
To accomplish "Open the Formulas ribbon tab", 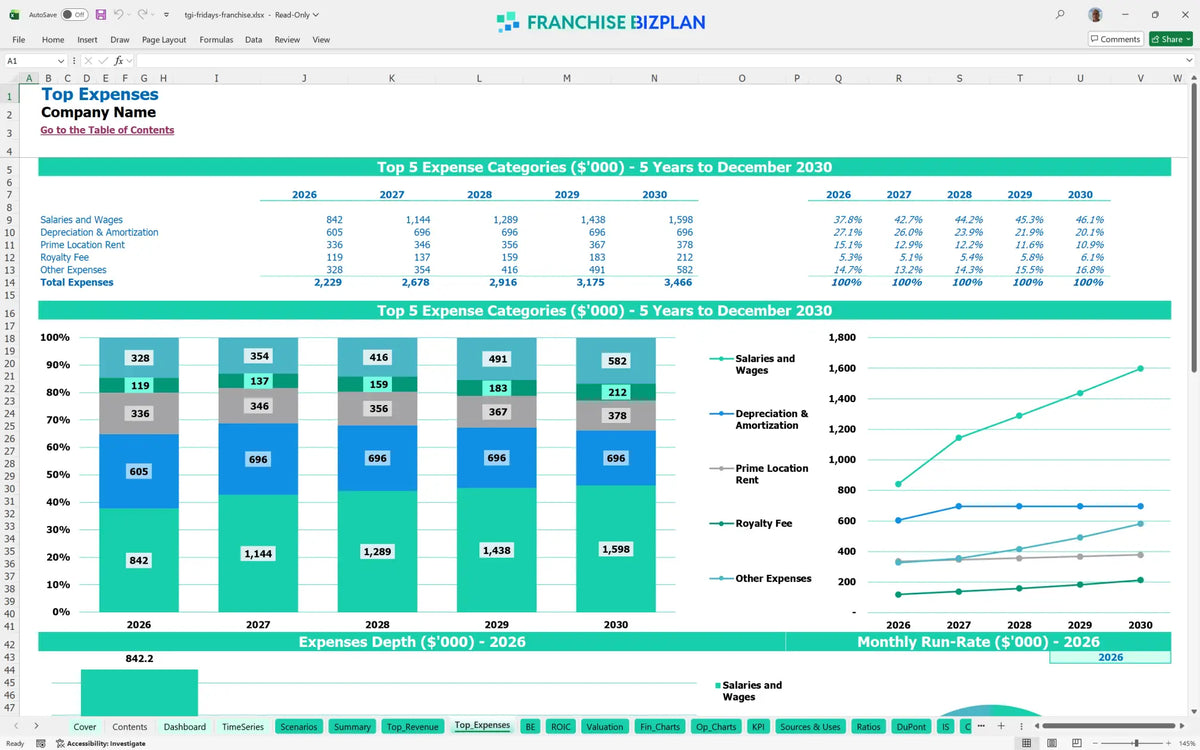I will point(216,40).
